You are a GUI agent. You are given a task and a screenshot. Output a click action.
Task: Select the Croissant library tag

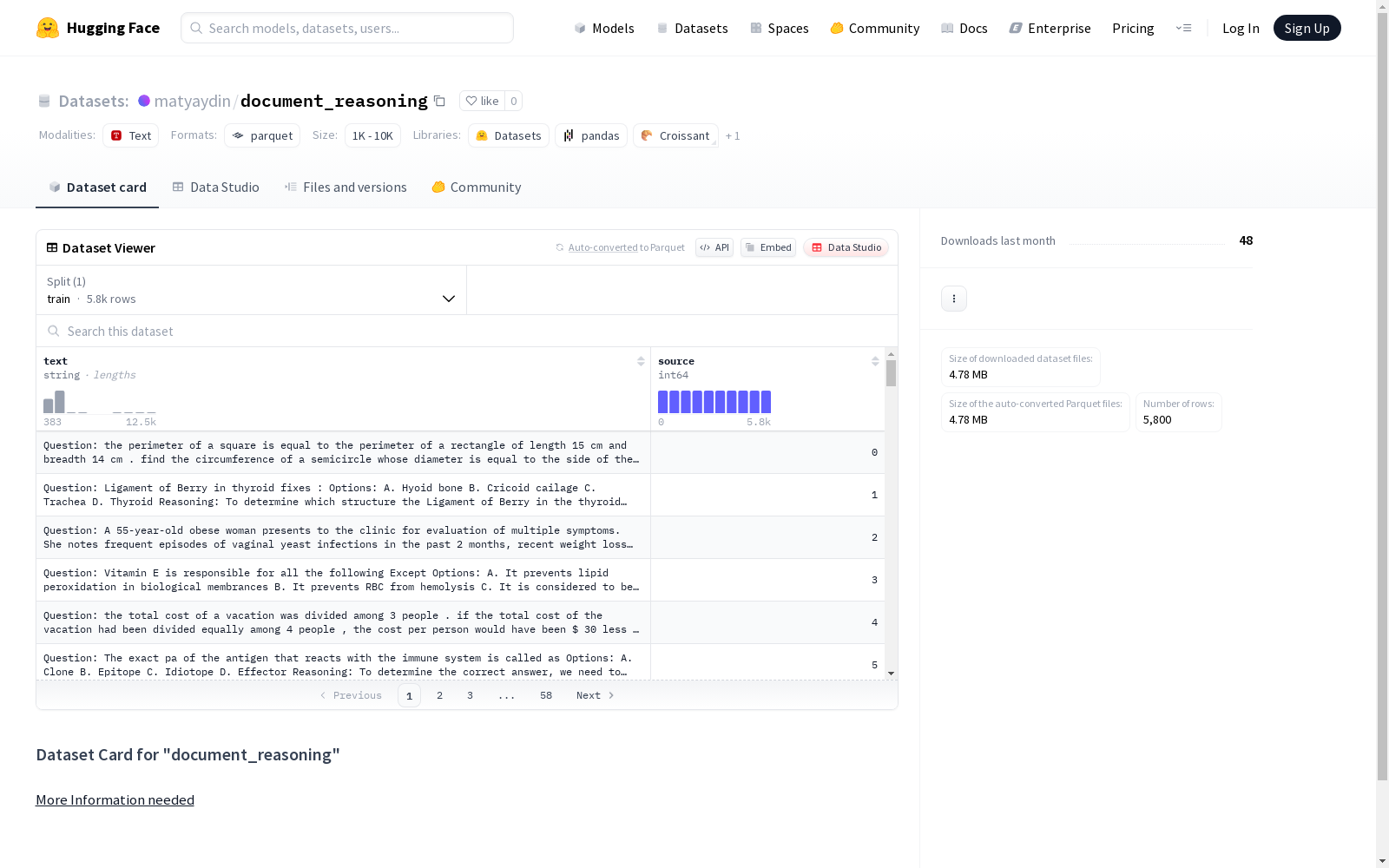point(675,135)
